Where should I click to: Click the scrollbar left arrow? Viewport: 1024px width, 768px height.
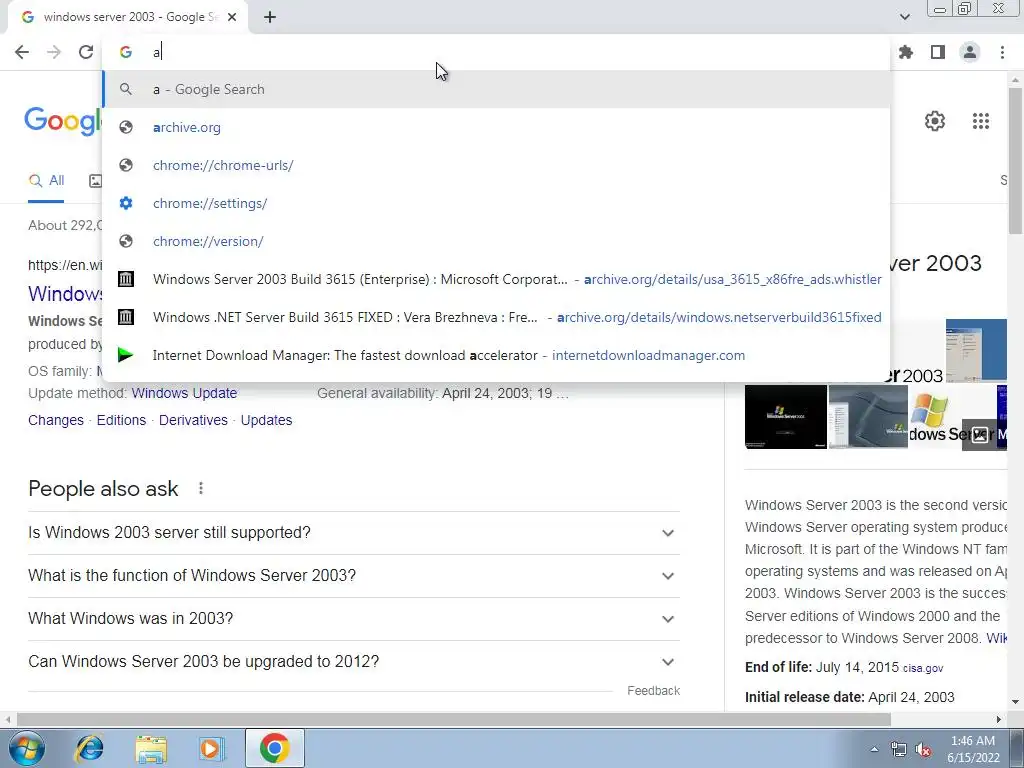tap(8, 719)
